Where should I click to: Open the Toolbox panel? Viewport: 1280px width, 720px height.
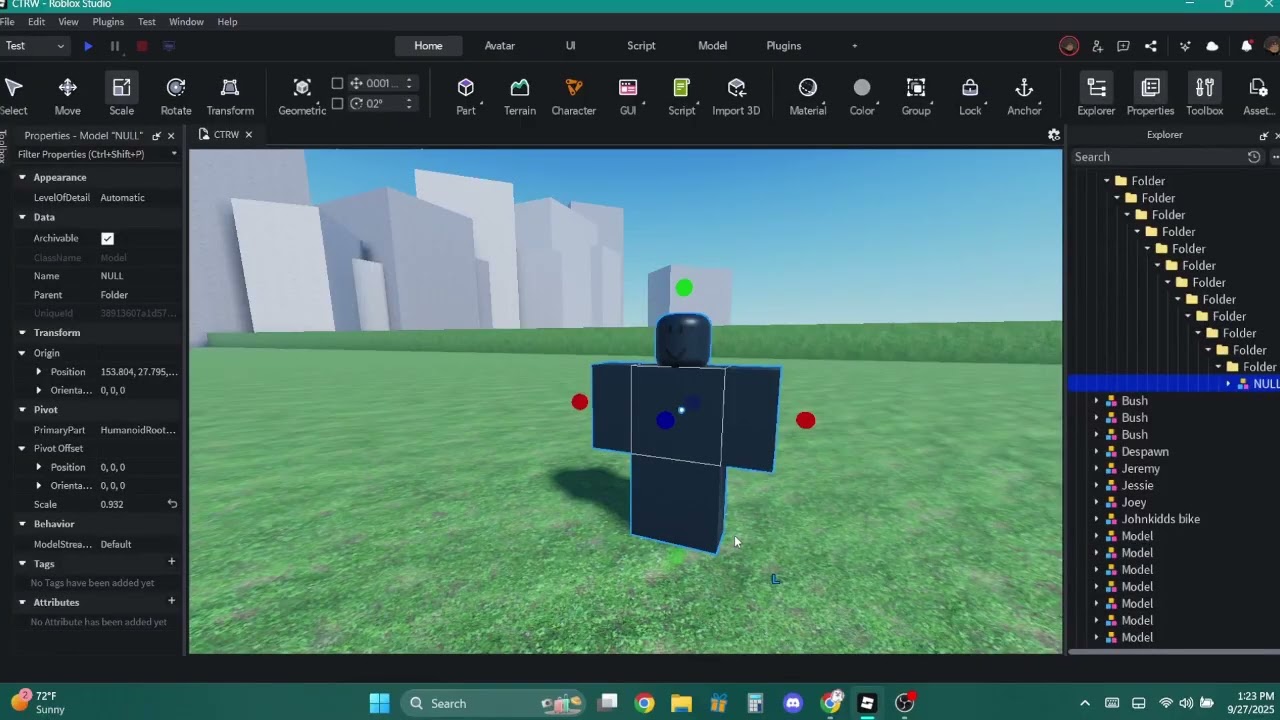(1204, 97)
